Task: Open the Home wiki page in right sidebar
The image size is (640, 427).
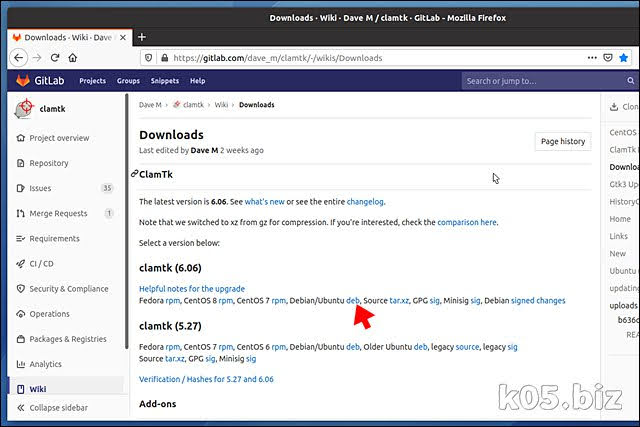Action: 620,219
